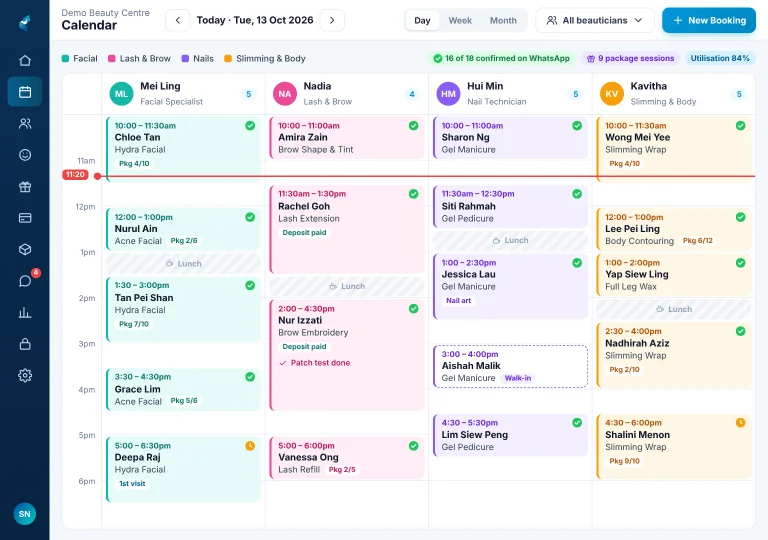Click Kavitha's Lunch break block
This screenshot has height=540, width=768.
[x=674, y=309]
